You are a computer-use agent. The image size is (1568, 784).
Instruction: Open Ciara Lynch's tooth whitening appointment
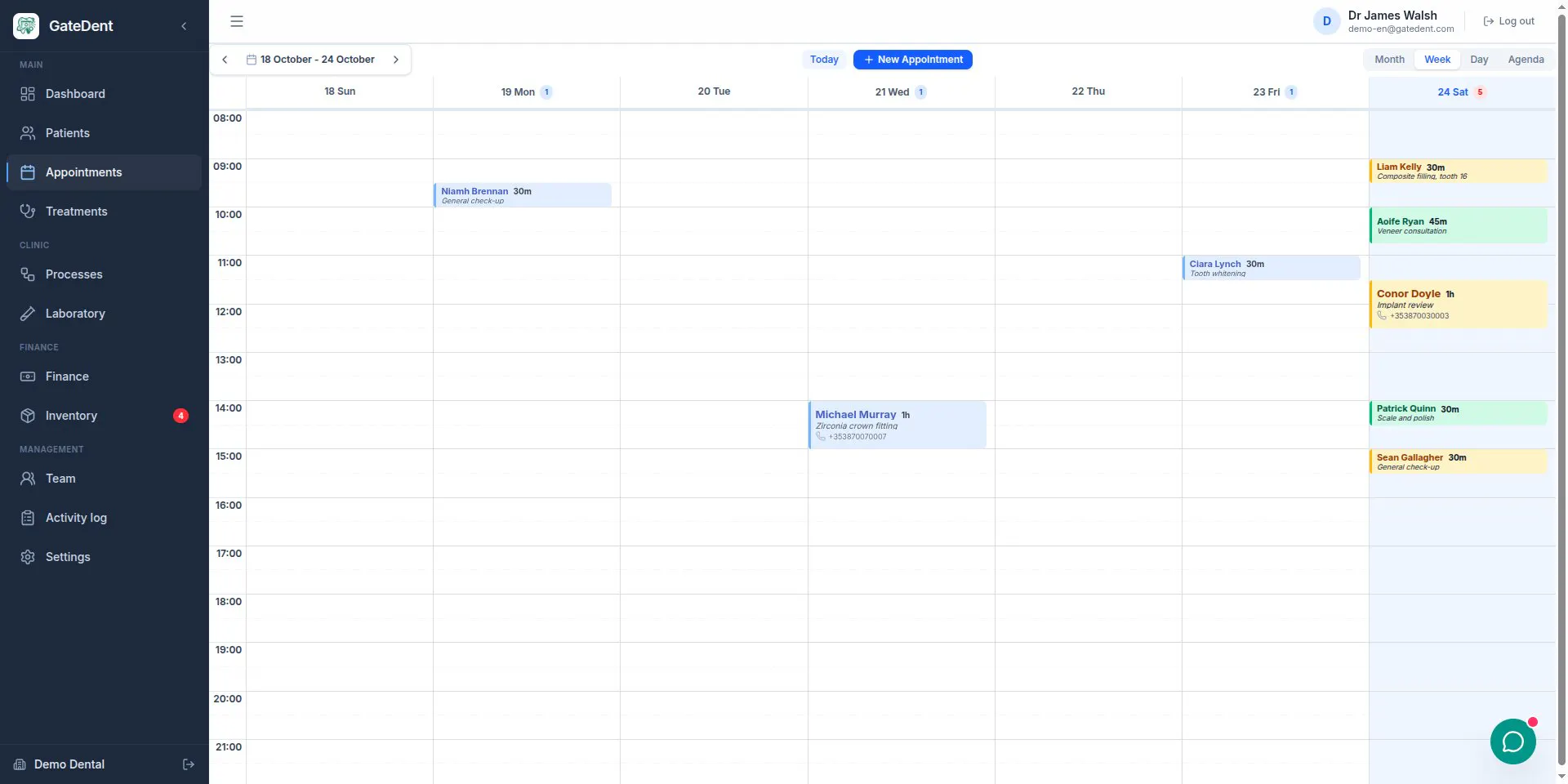pyautogui.click(x=1272, y=268)
